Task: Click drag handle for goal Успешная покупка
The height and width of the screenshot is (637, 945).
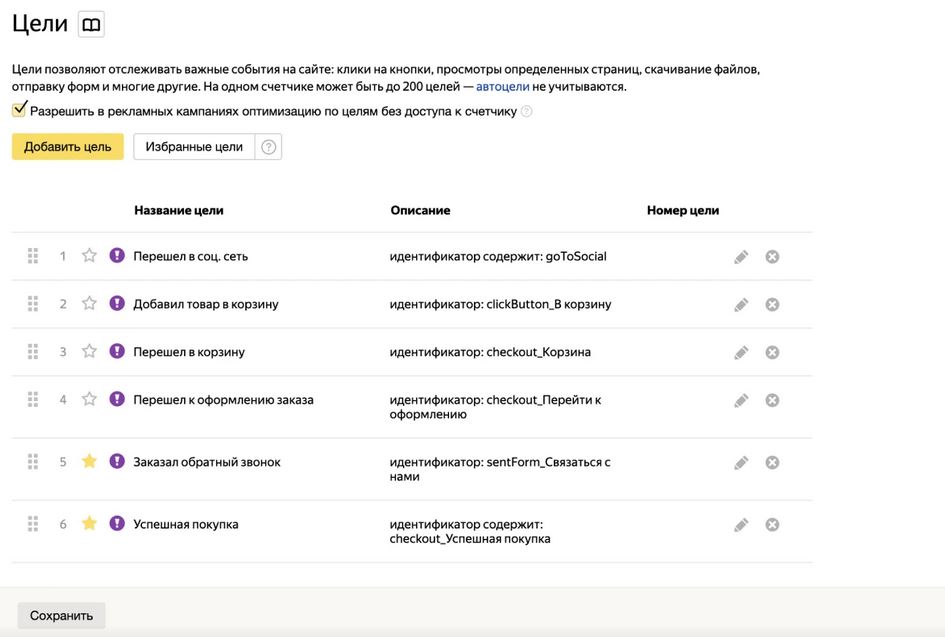Action: coord(33,524)
